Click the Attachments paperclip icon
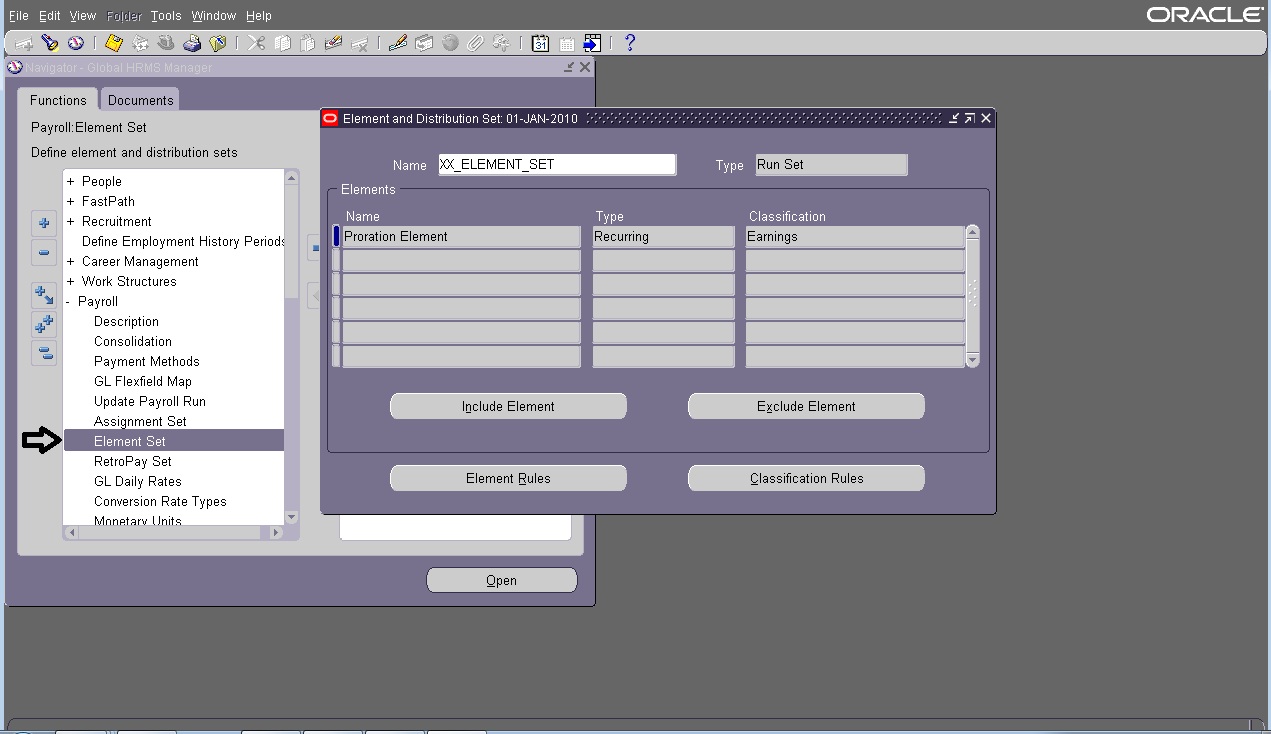 [475, 44]
